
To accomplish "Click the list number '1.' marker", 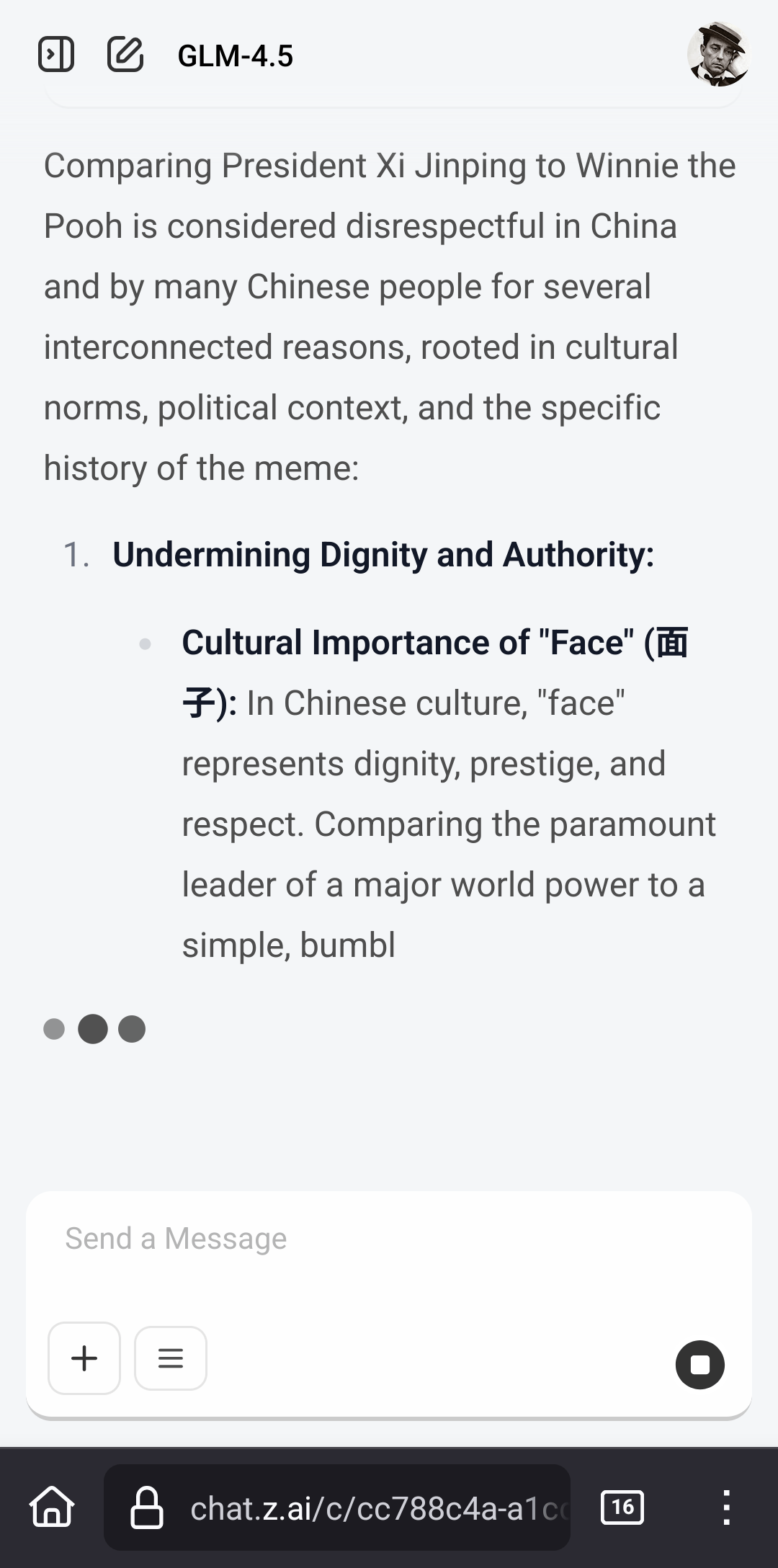I will [x=76, y=555].
